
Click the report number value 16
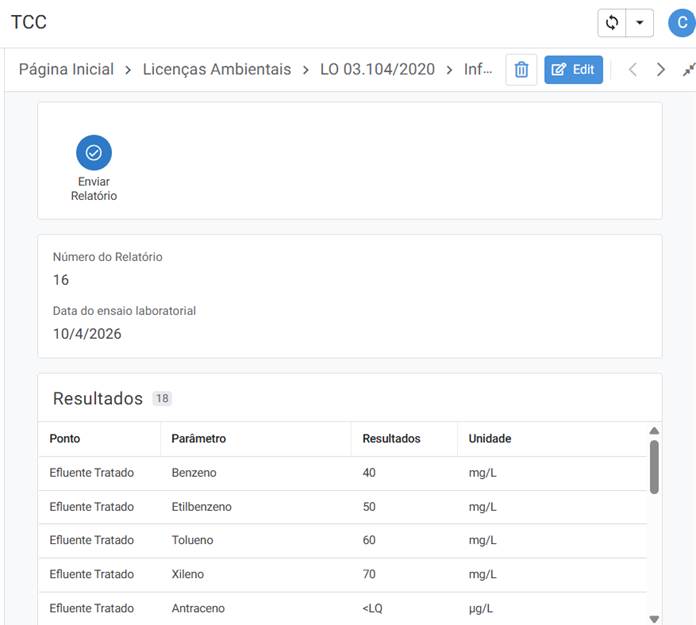(61, 280)
